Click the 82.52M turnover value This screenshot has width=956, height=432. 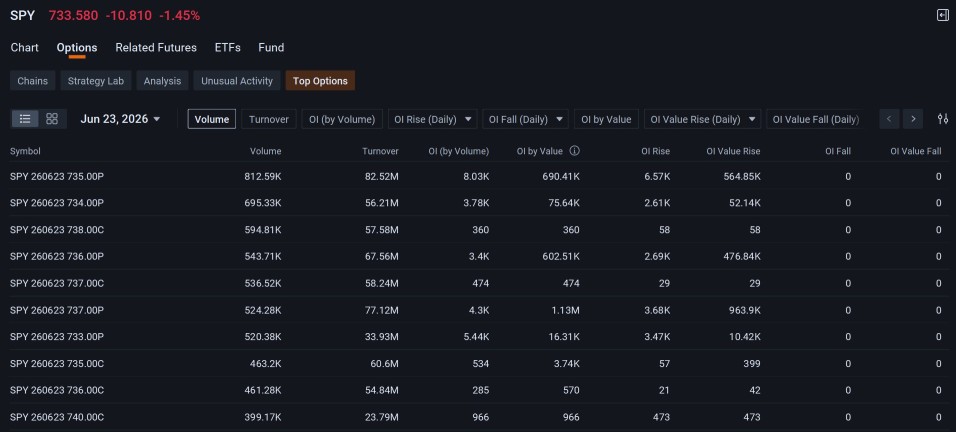[380, 177]
